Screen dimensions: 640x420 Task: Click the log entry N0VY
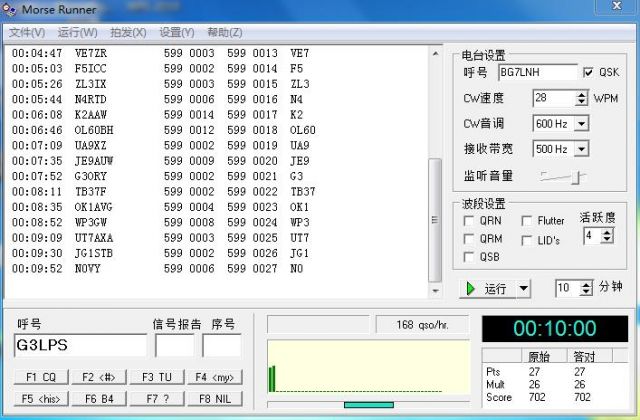coord(88,269)
